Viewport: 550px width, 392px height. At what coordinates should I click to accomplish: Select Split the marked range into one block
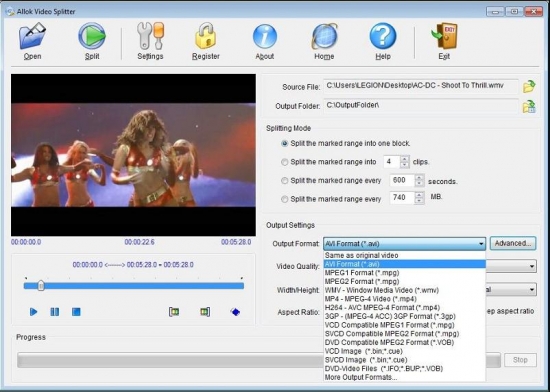(x=285, y=143)
